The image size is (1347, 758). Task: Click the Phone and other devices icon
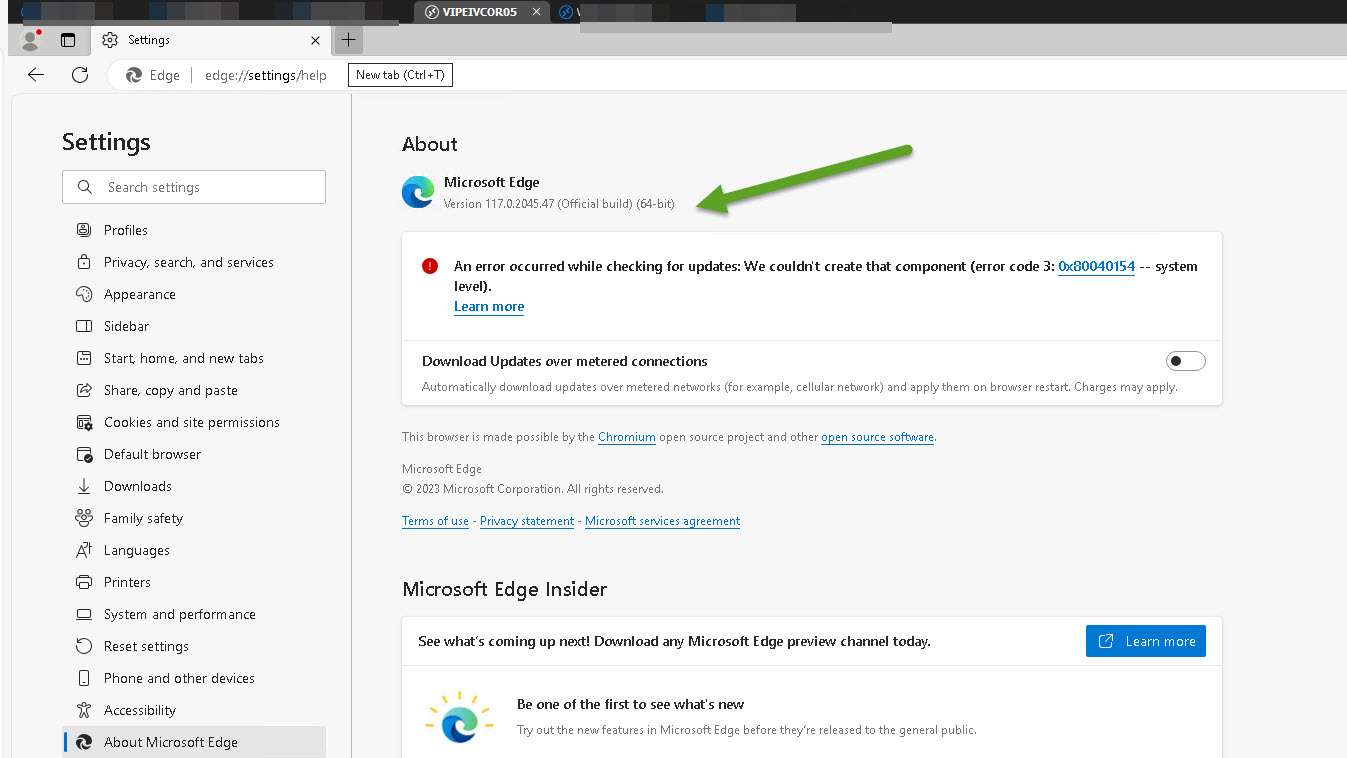point(84,678)
